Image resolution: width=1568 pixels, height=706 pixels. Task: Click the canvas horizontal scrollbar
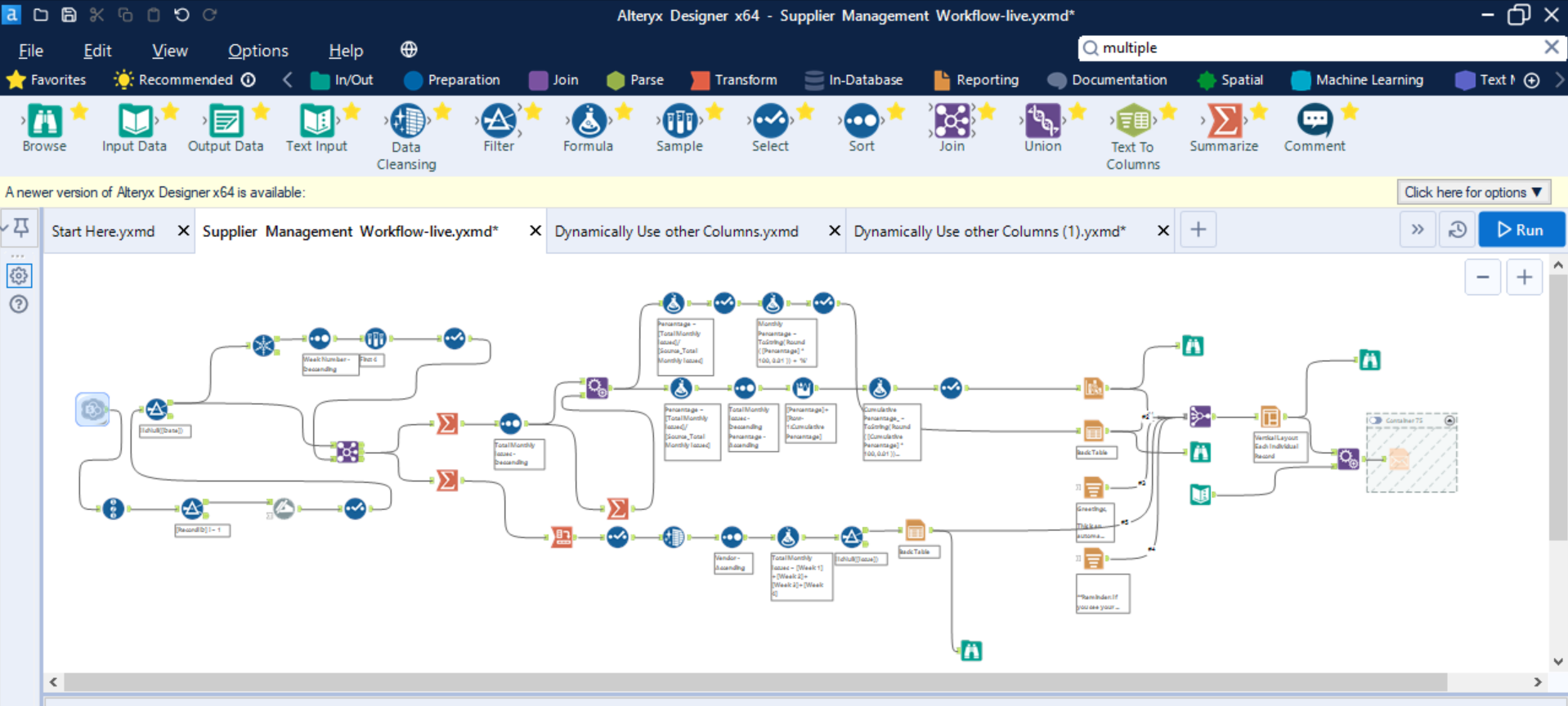coord(755,681)
